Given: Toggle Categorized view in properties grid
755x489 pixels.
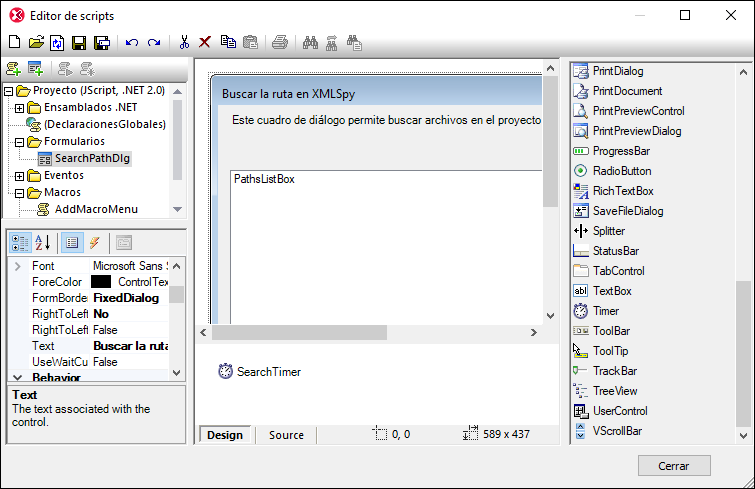Looking at the screenshot, I should 20,242.
